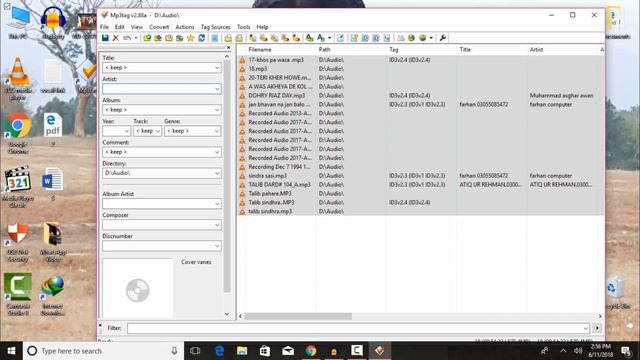
Task: Click the cover art placeholder box
Action: coord(138,289)
